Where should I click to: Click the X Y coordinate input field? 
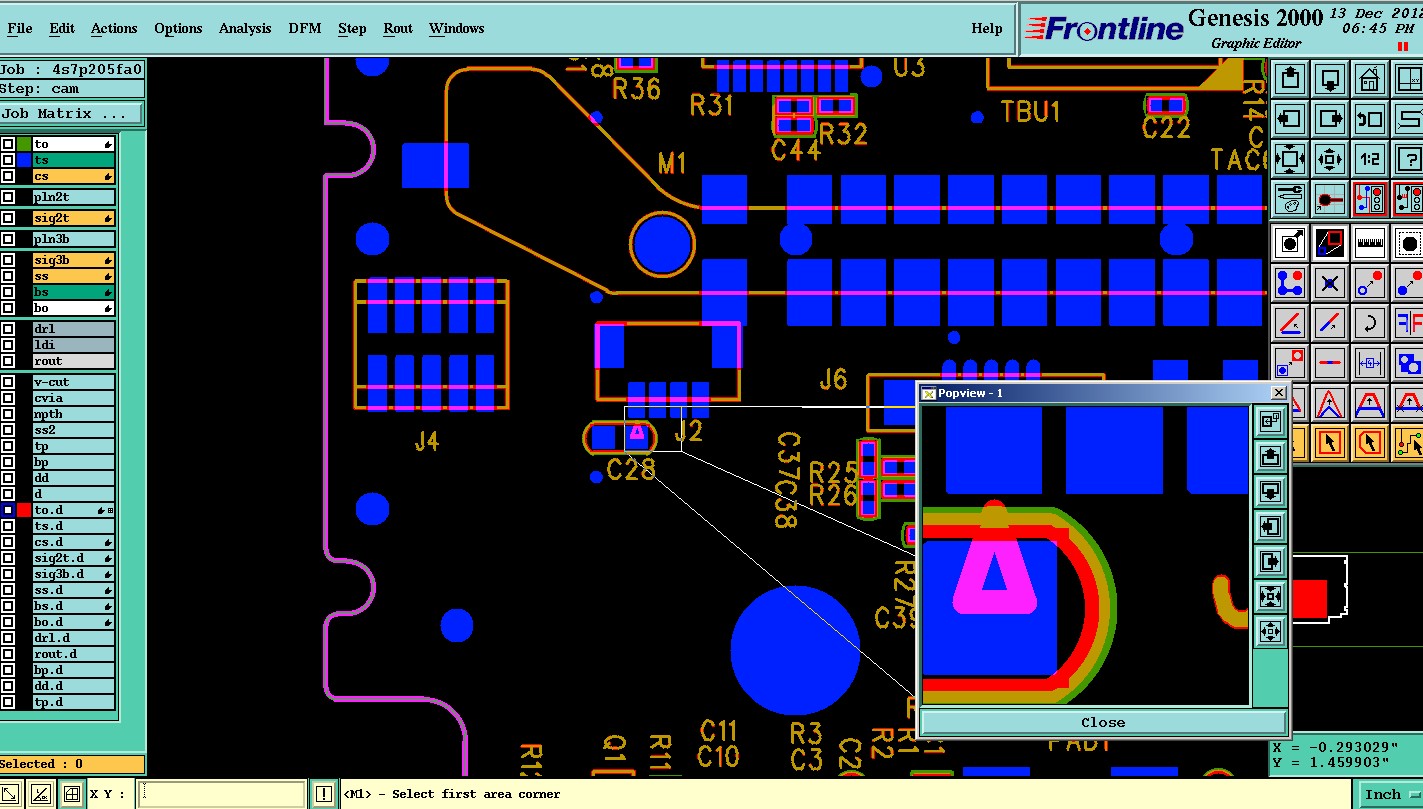pyautogui.click(x=221, y=794)
